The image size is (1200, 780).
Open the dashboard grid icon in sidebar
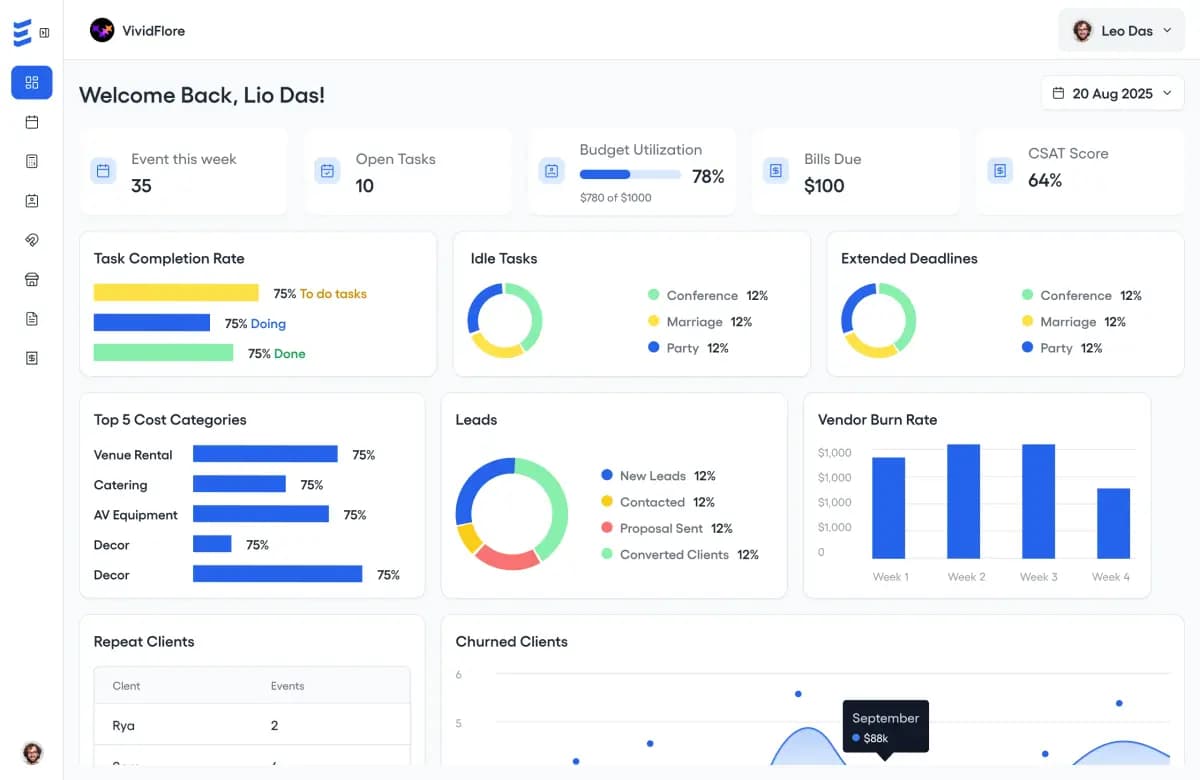click(x=31, y=83)
